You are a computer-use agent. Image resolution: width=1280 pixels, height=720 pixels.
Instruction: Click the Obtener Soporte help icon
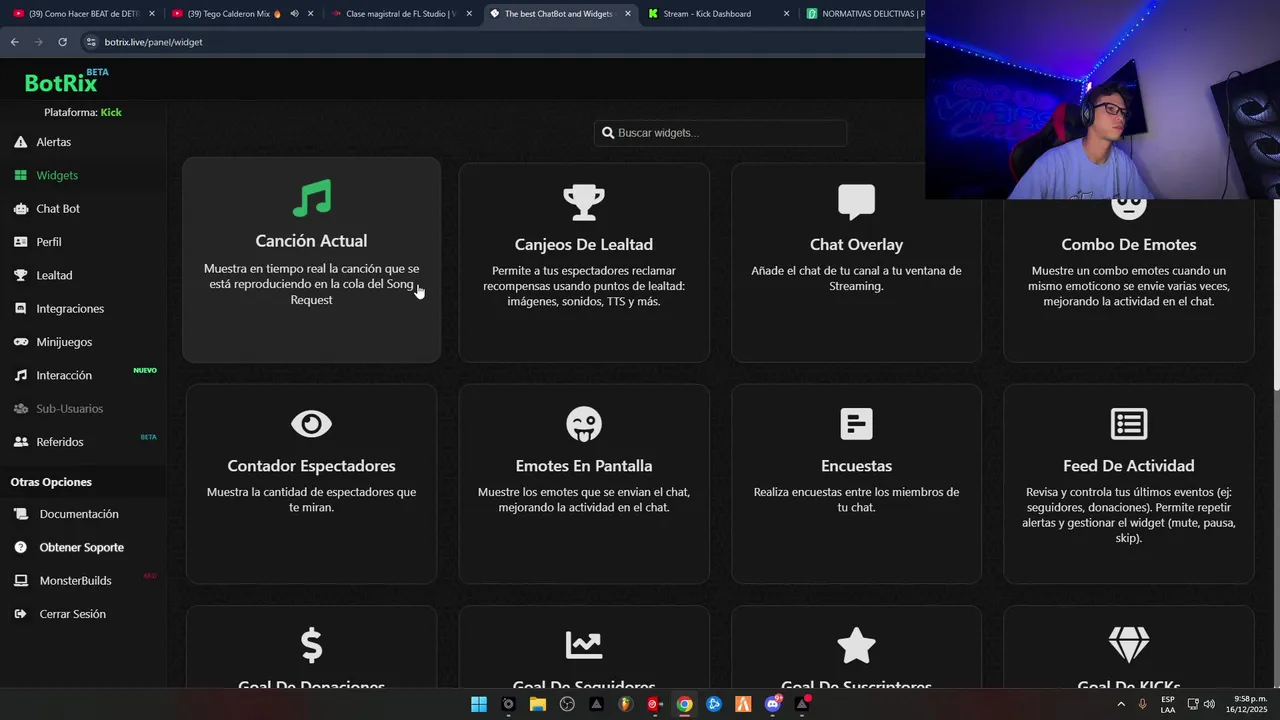coord(21,547)
